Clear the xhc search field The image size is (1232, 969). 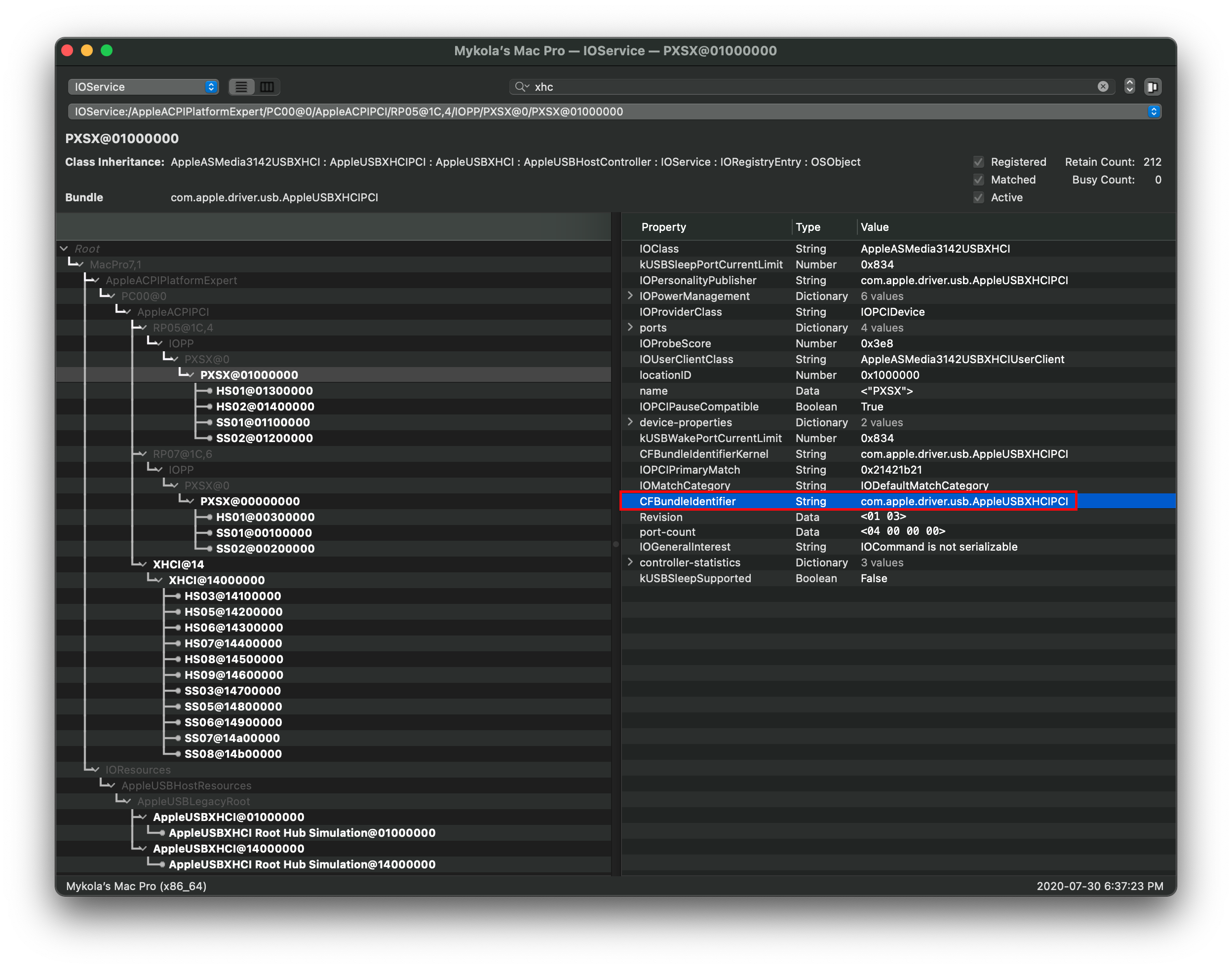click(1103, 86)
